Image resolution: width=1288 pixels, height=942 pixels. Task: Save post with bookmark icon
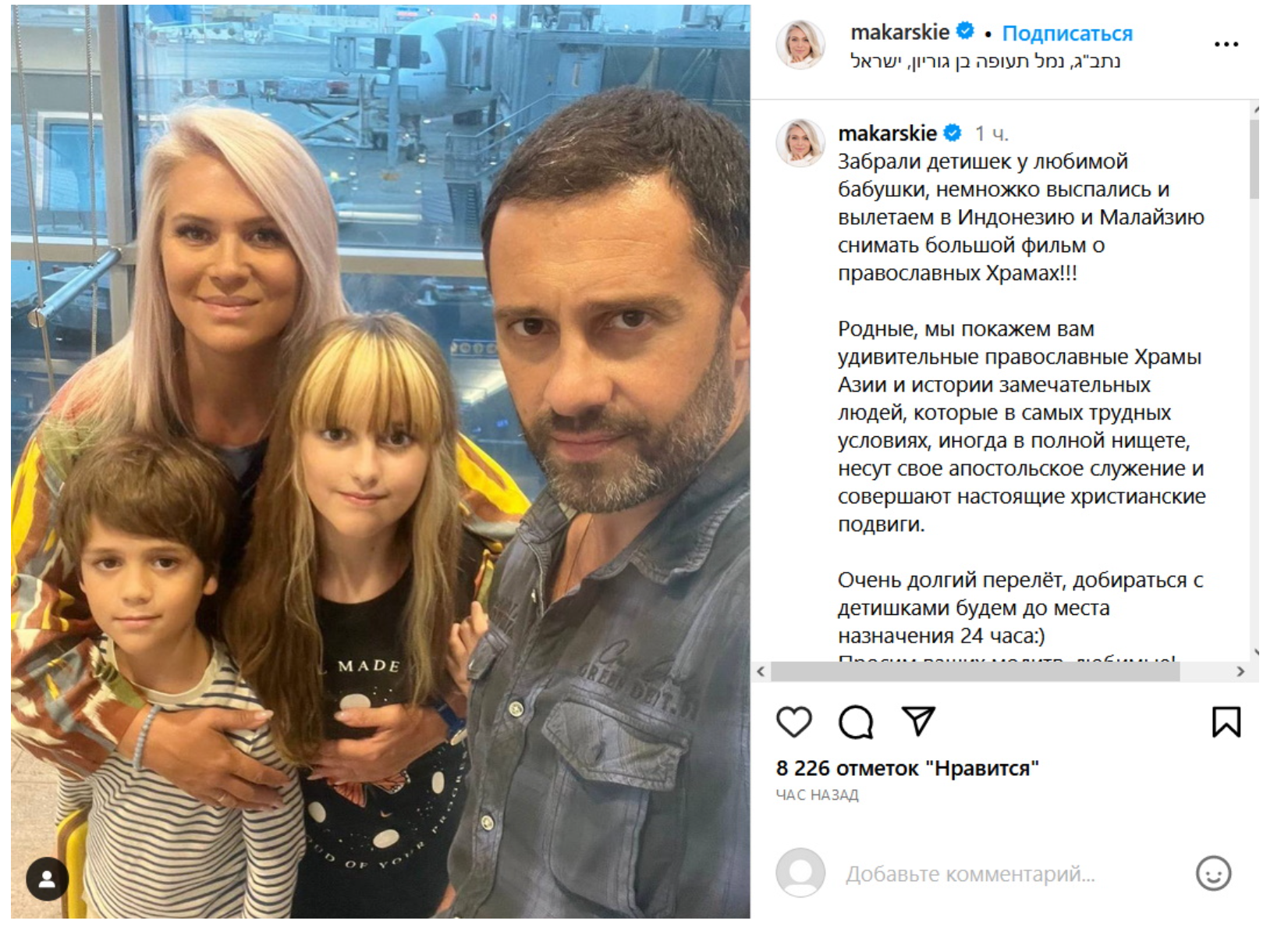tap(1226, 721)
